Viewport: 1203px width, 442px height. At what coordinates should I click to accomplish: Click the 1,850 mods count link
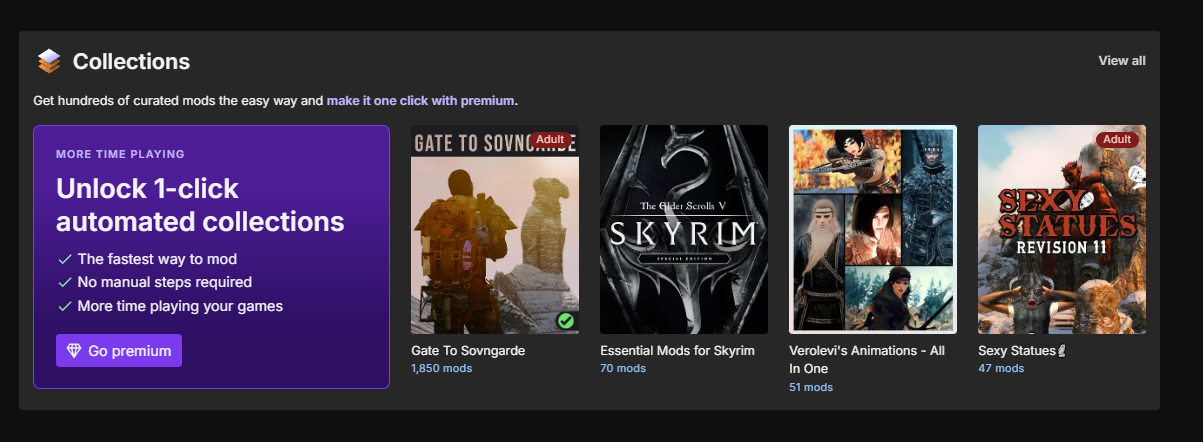441,369
